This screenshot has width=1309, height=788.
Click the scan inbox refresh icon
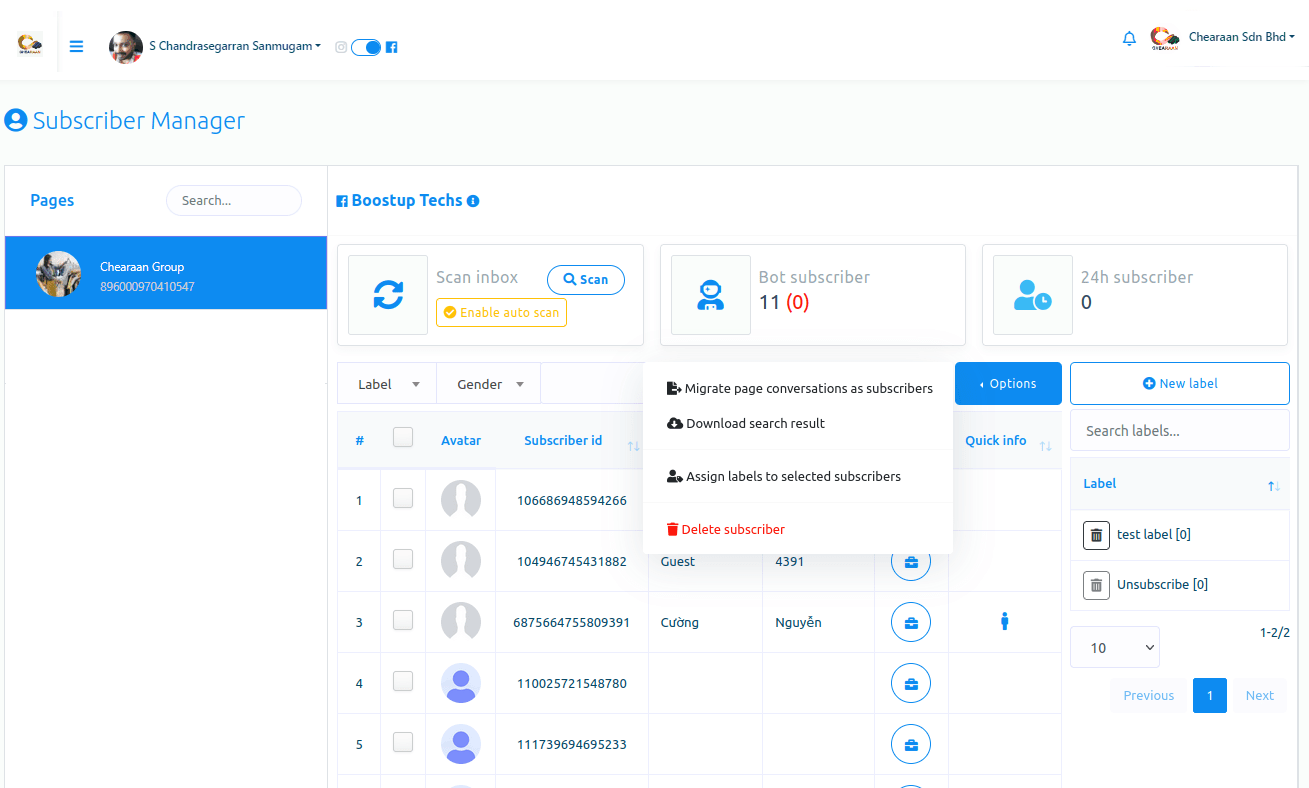point(388,294)
